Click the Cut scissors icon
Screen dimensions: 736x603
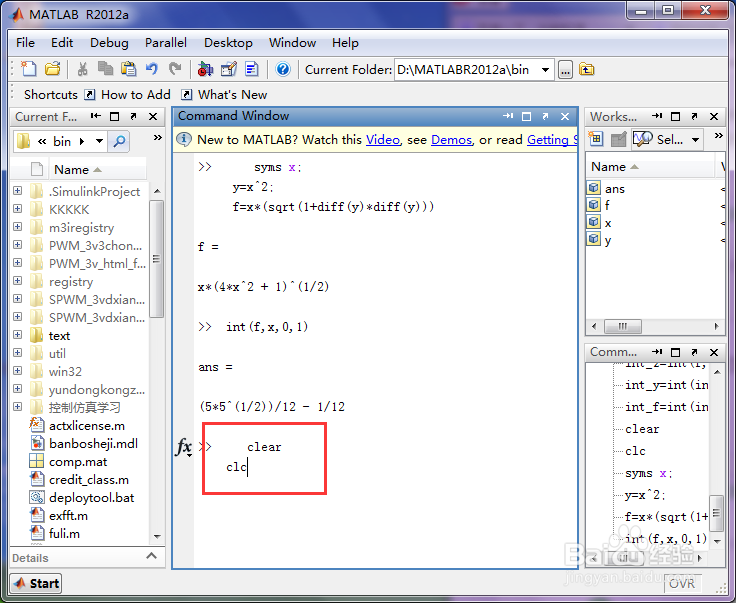(x=83, y=69)
